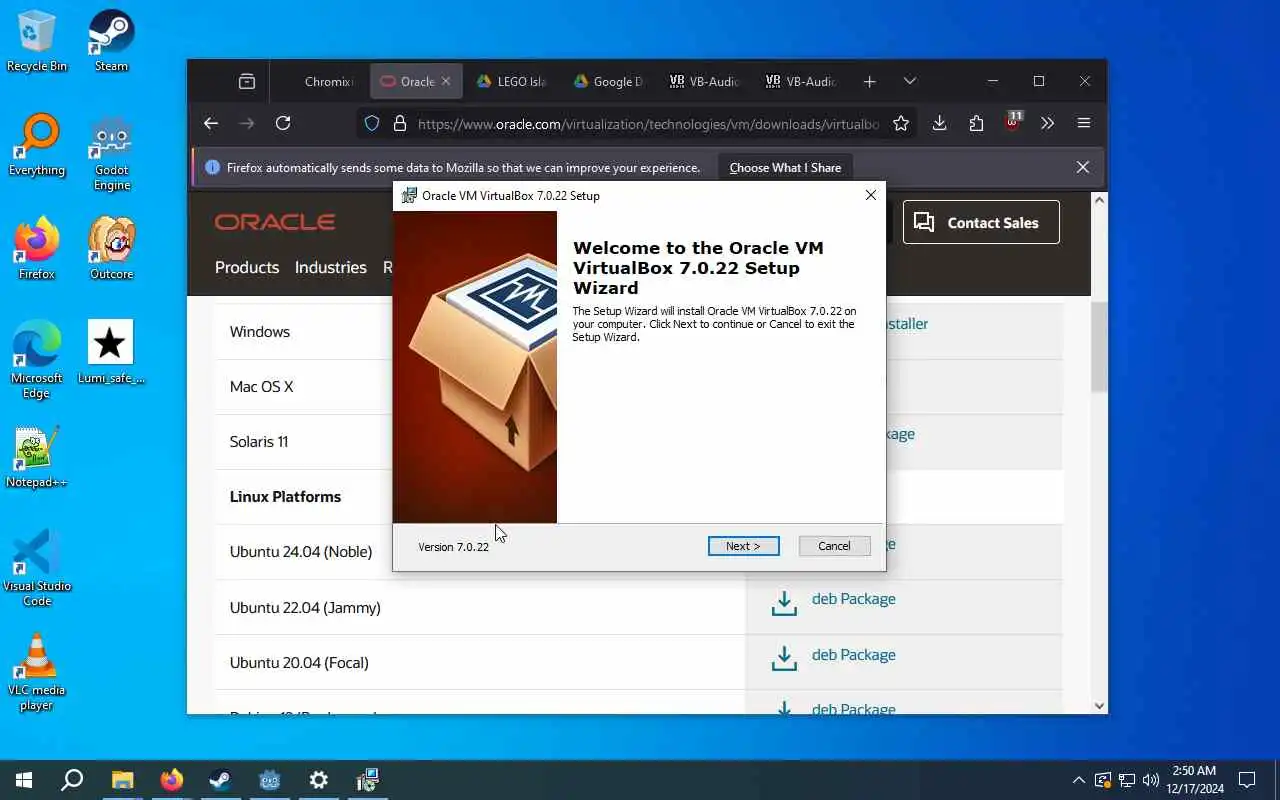Image resolution: width=1280 pixels, height=800 pixels.
Task: Open volume control in system tray
Action: pyautogui.click(x=1150, y=780)
